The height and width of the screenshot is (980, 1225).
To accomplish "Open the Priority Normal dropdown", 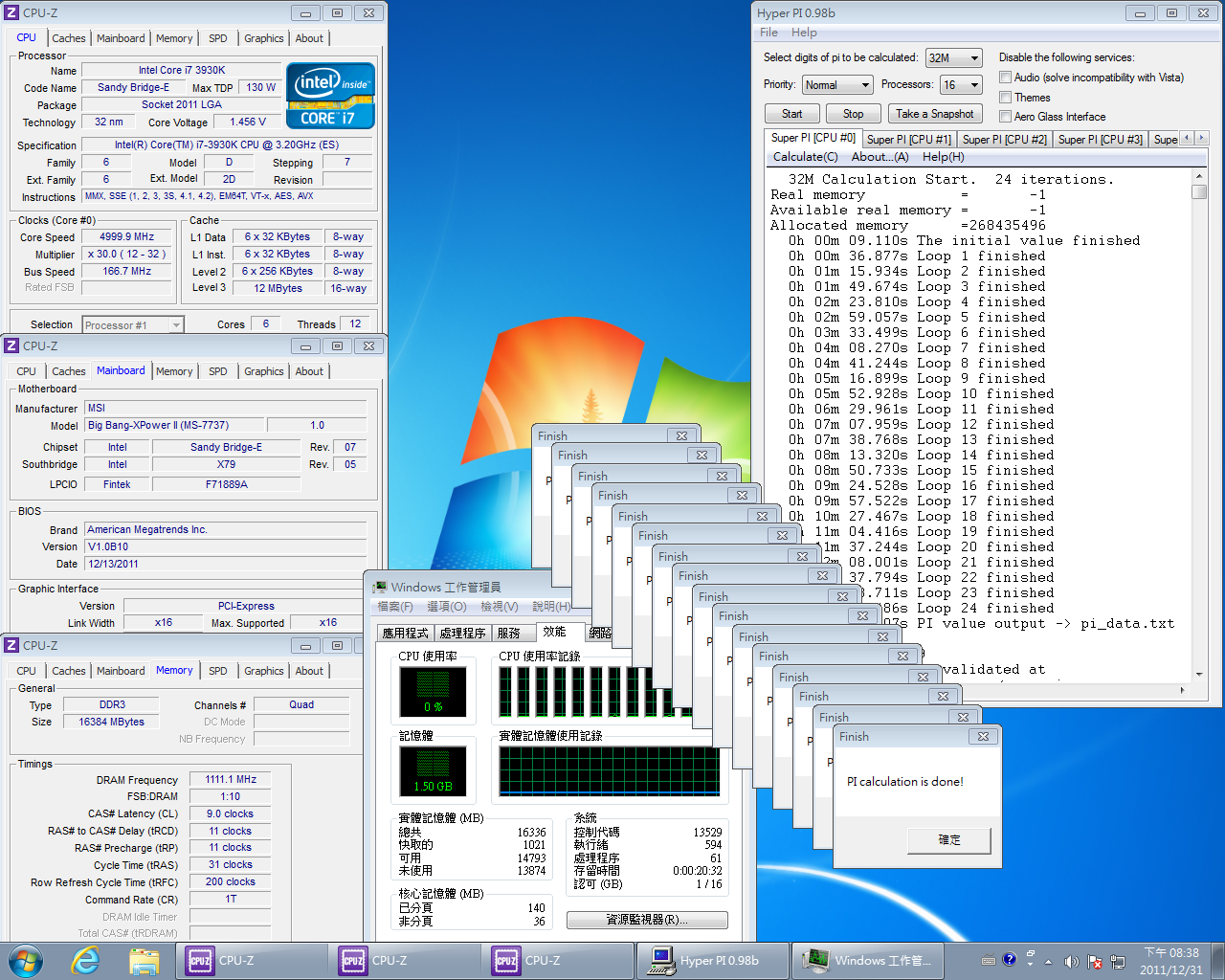I will tap(837, 85).
